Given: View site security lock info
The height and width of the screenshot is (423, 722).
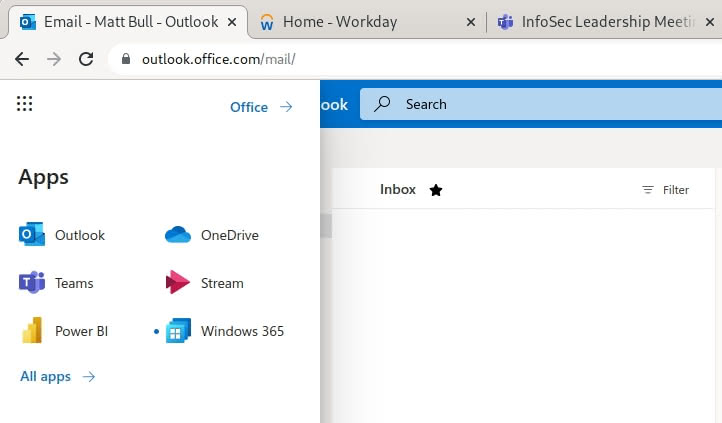Looking at the screenshot, I should point(126,59).
